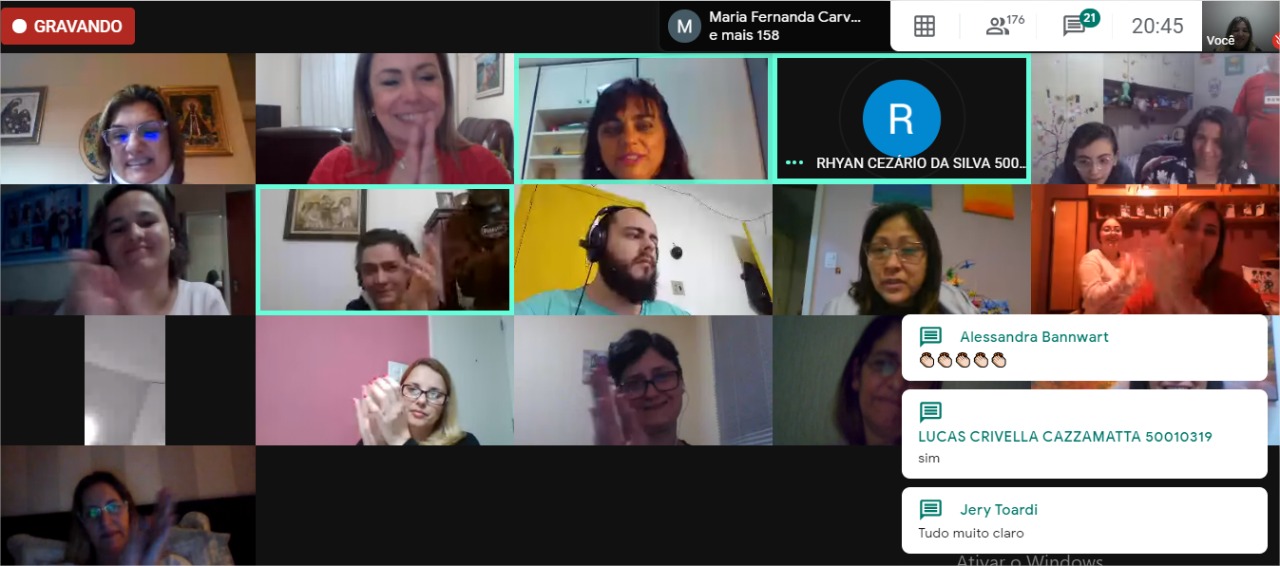Select the woman in red clapping tile
Screen dimensions: 1280x566
[x=385, y=118]
